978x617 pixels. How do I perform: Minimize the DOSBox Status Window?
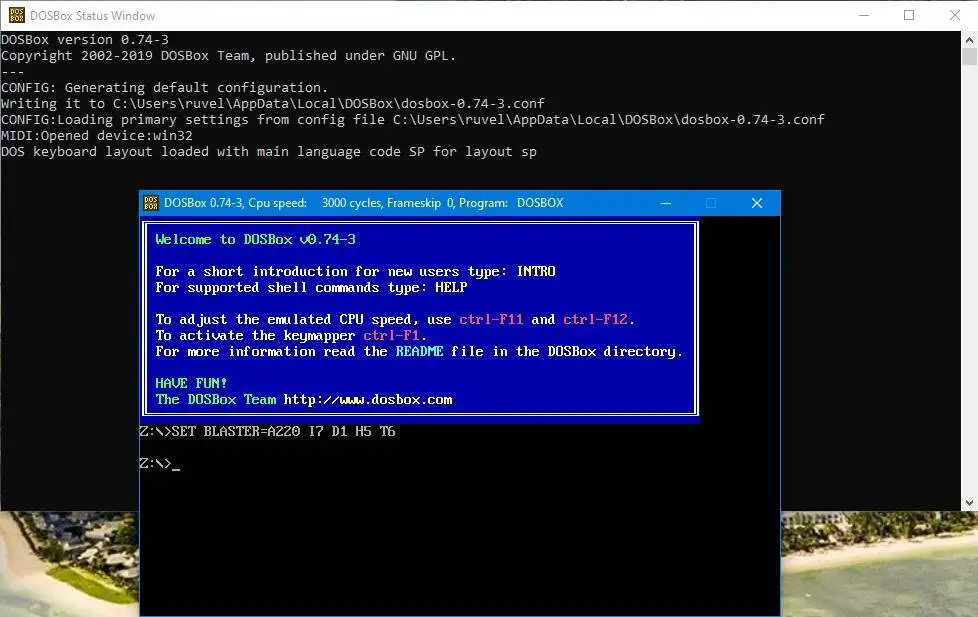864,15
